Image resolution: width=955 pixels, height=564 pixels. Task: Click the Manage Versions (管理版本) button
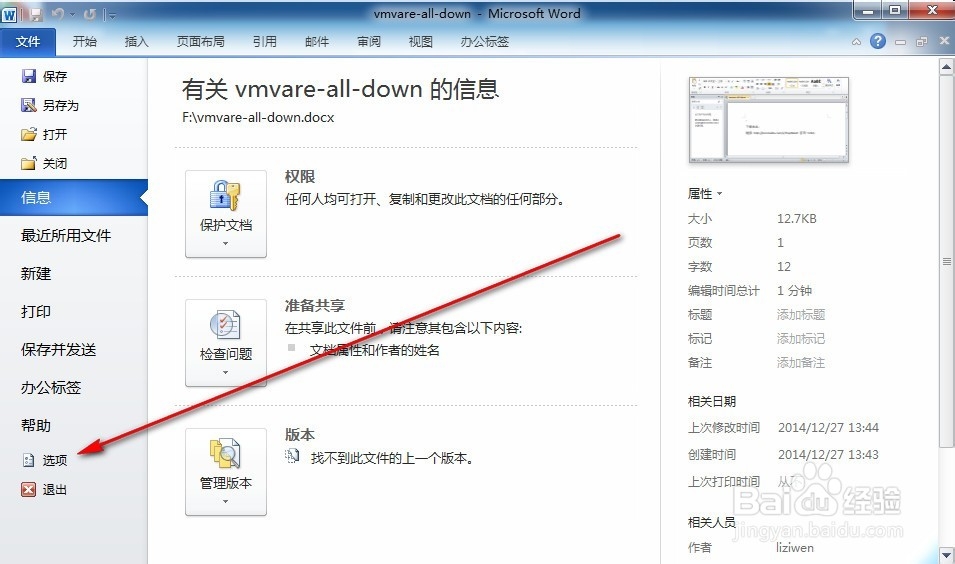coord(226,472)
